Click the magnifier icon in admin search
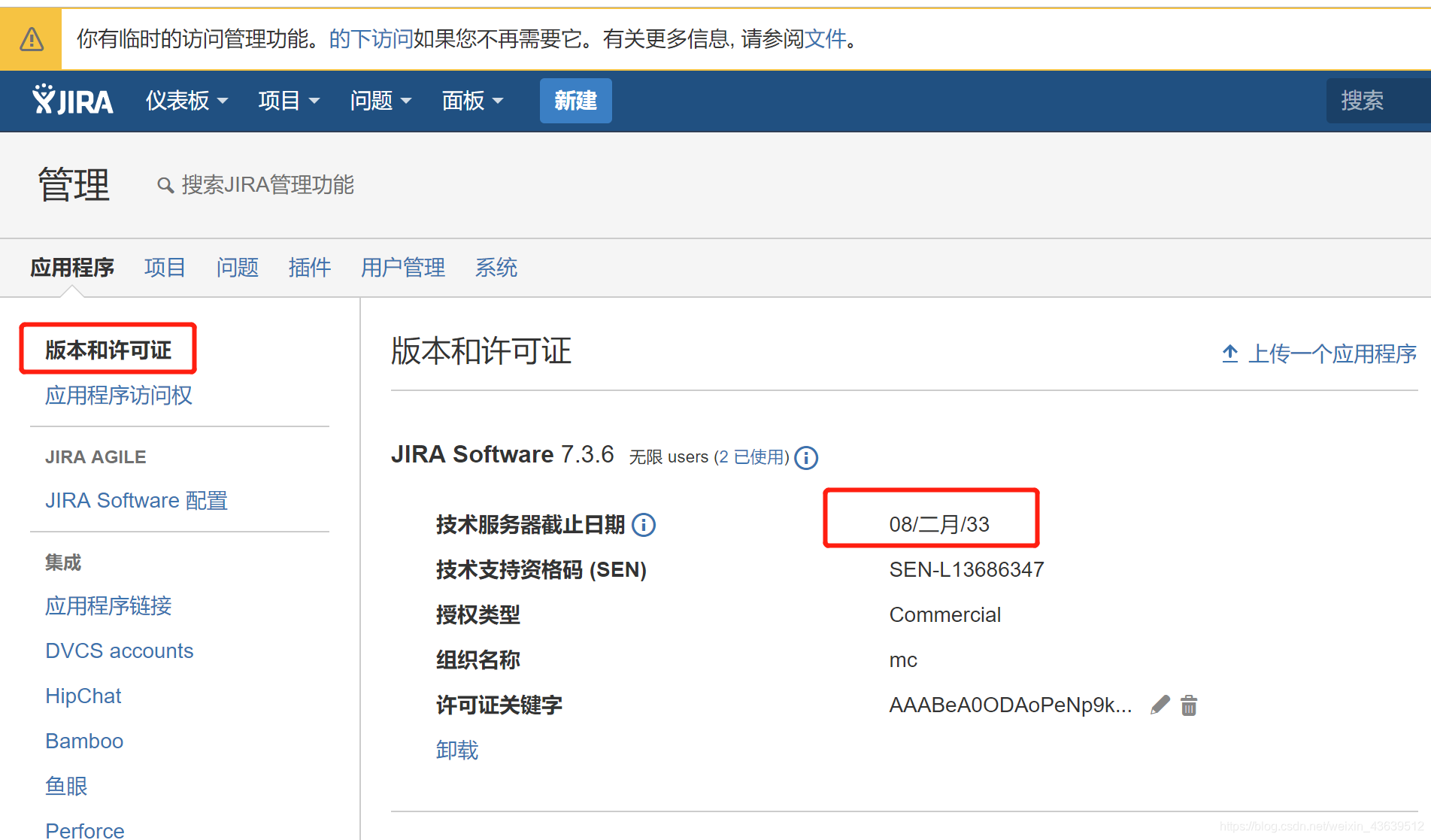Viewport: 1431px width, 840px height. [165, 185]
